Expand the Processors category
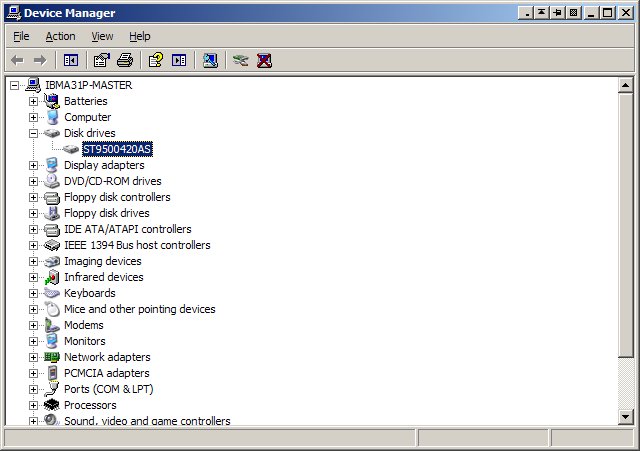 click(33, 405)
